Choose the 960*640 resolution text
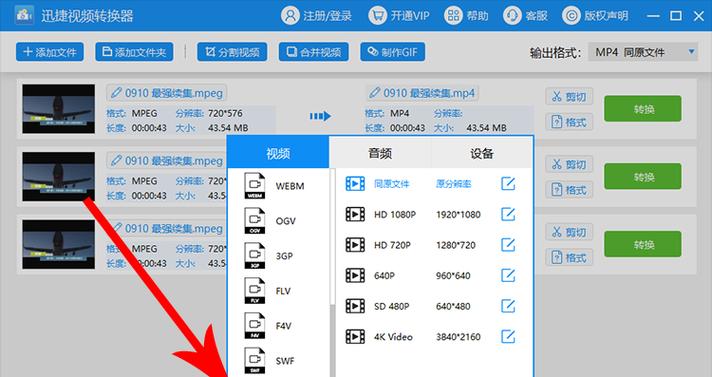The height and width of the screenshot is (377, 712). pyautogui.click(x=453, y=275)
